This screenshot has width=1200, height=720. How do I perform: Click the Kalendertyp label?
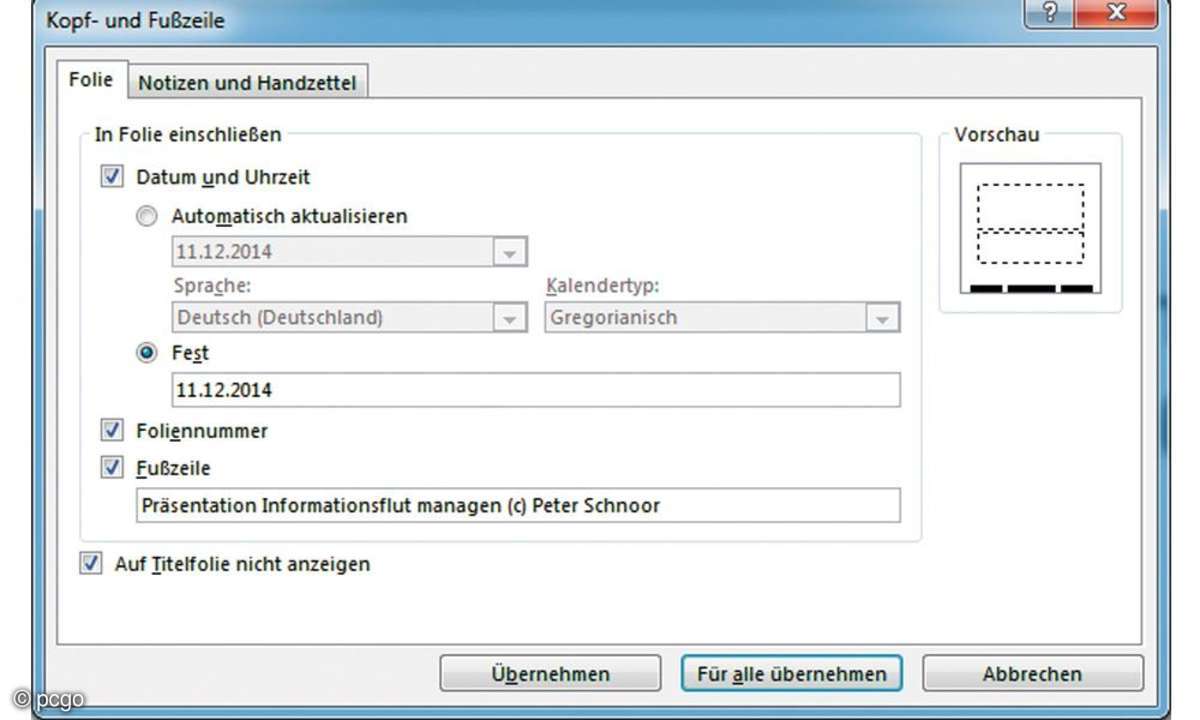click(x=603, y=285)
